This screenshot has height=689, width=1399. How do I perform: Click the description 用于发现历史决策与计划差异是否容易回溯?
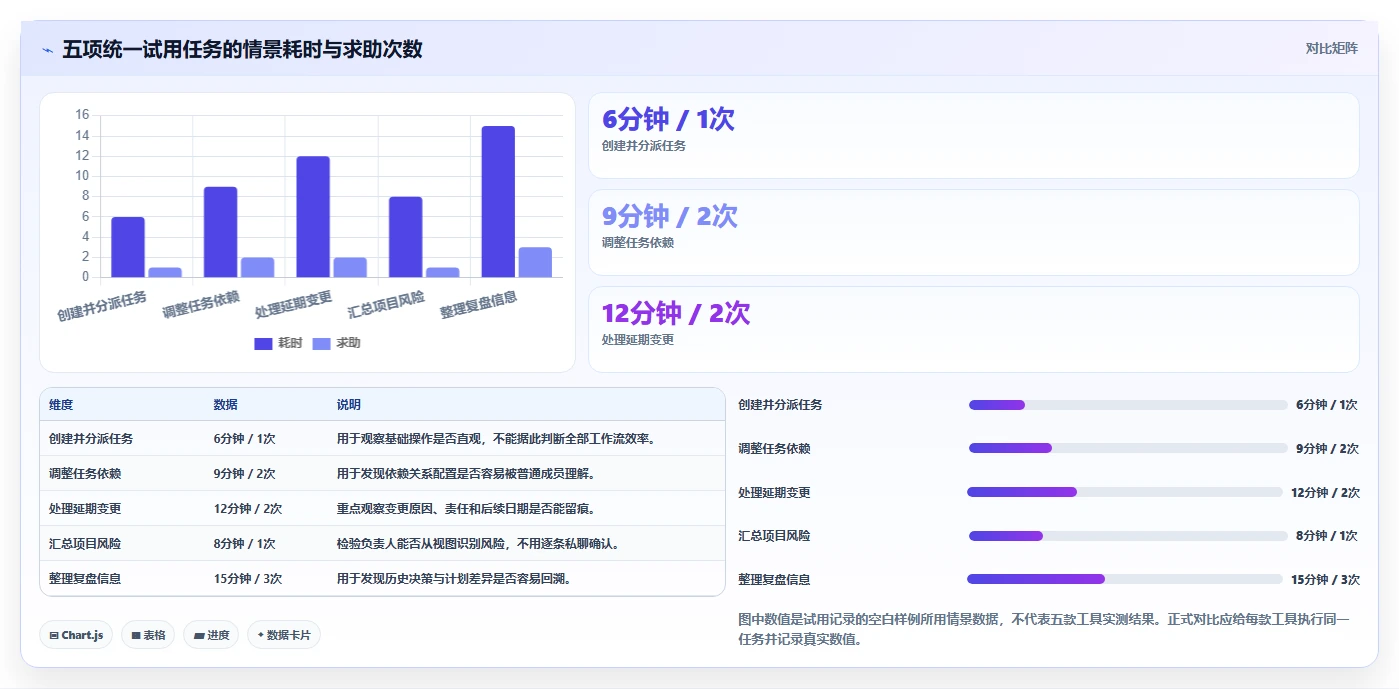pos(455,579)
